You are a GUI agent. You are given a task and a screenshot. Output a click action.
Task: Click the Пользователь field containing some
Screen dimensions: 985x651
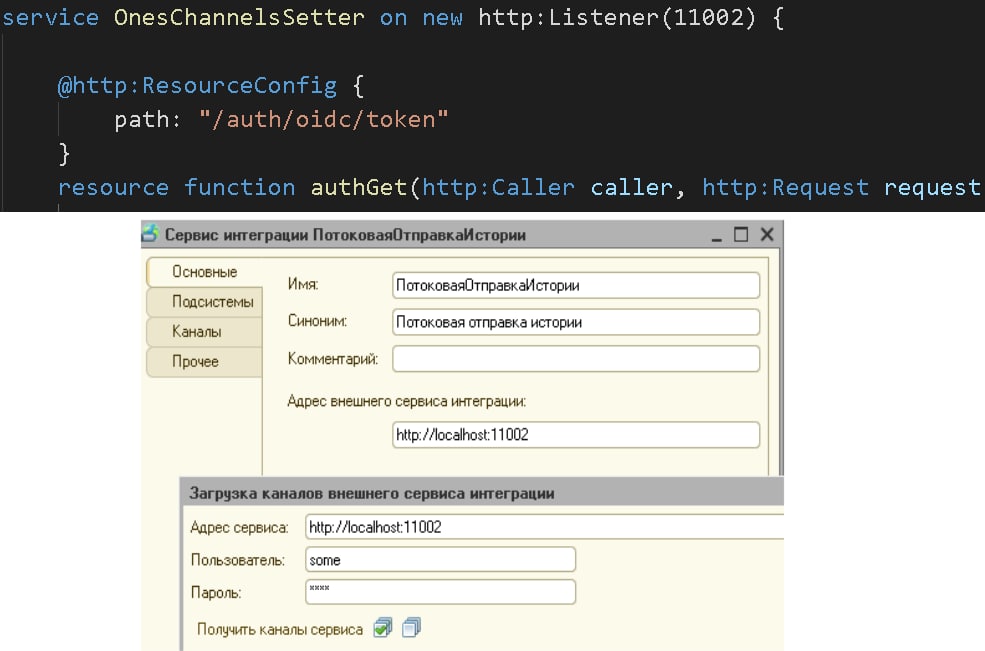(440, 559)
